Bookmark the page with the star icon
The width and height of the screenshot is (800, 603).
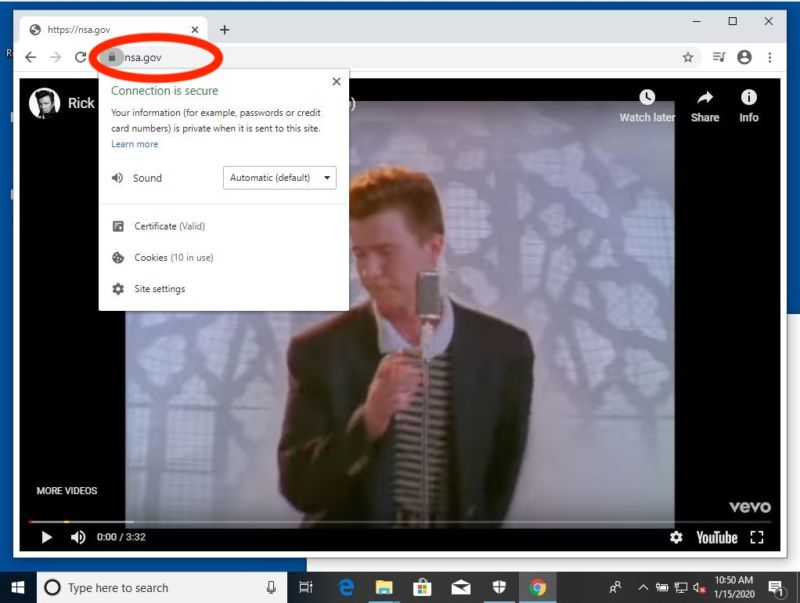click(687, 58)
